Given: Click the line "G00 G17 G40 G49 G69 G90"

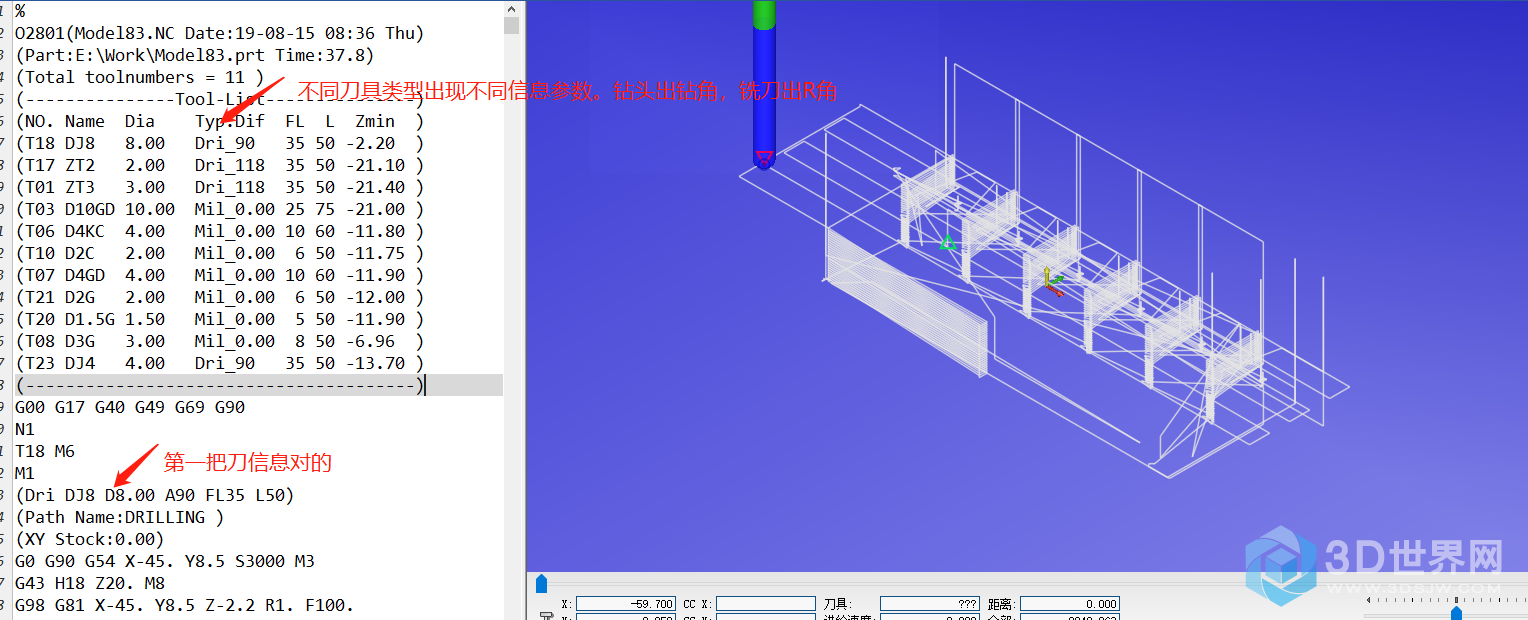Looking at the screenshot, I should coord(130,407).
